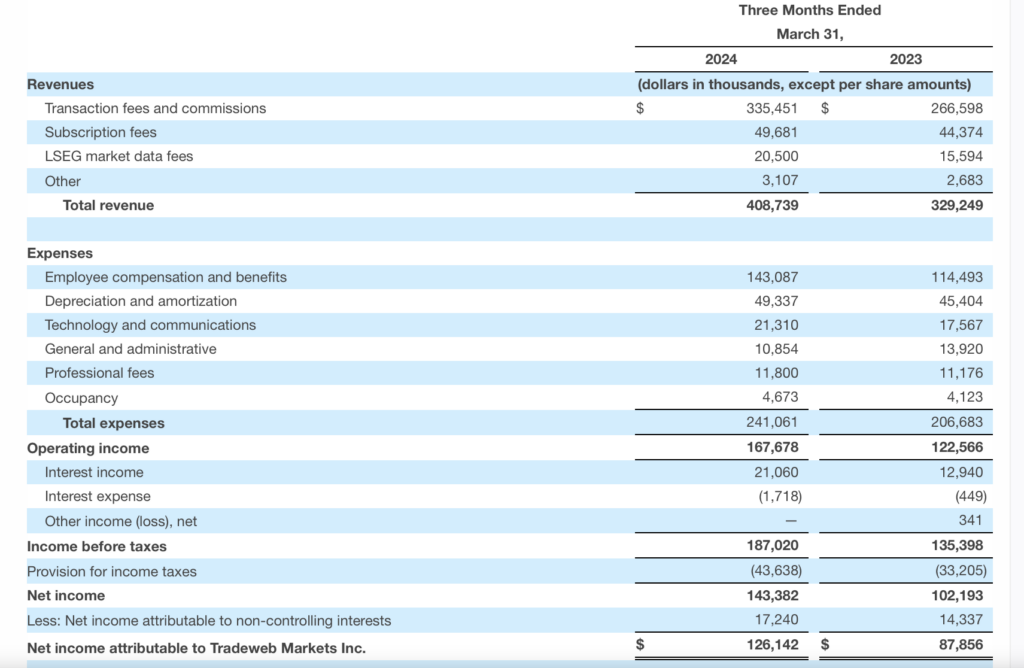Click income before taxes 135,398

[x=957, y=546]
